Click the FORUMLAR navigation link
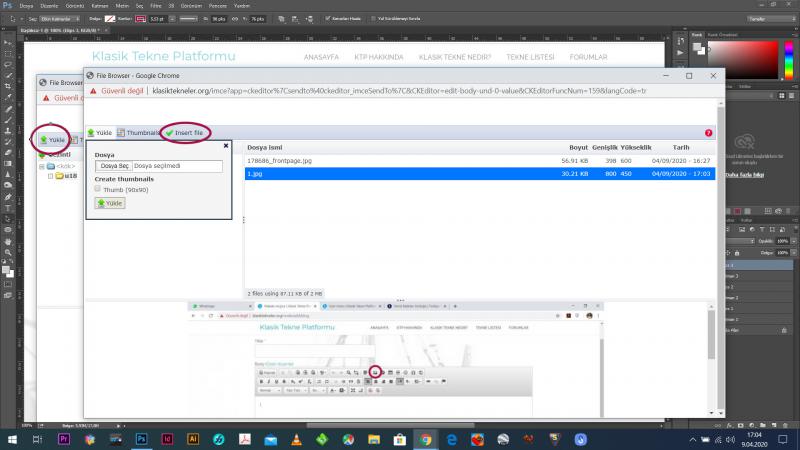 (588, 57)
